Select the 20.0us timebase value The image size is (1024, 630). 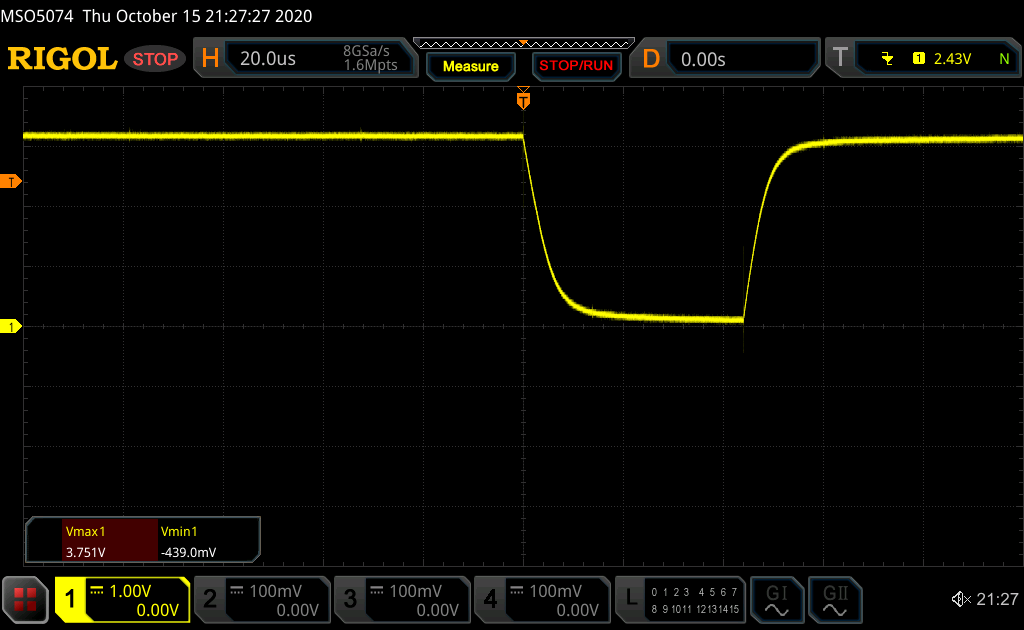268,59
